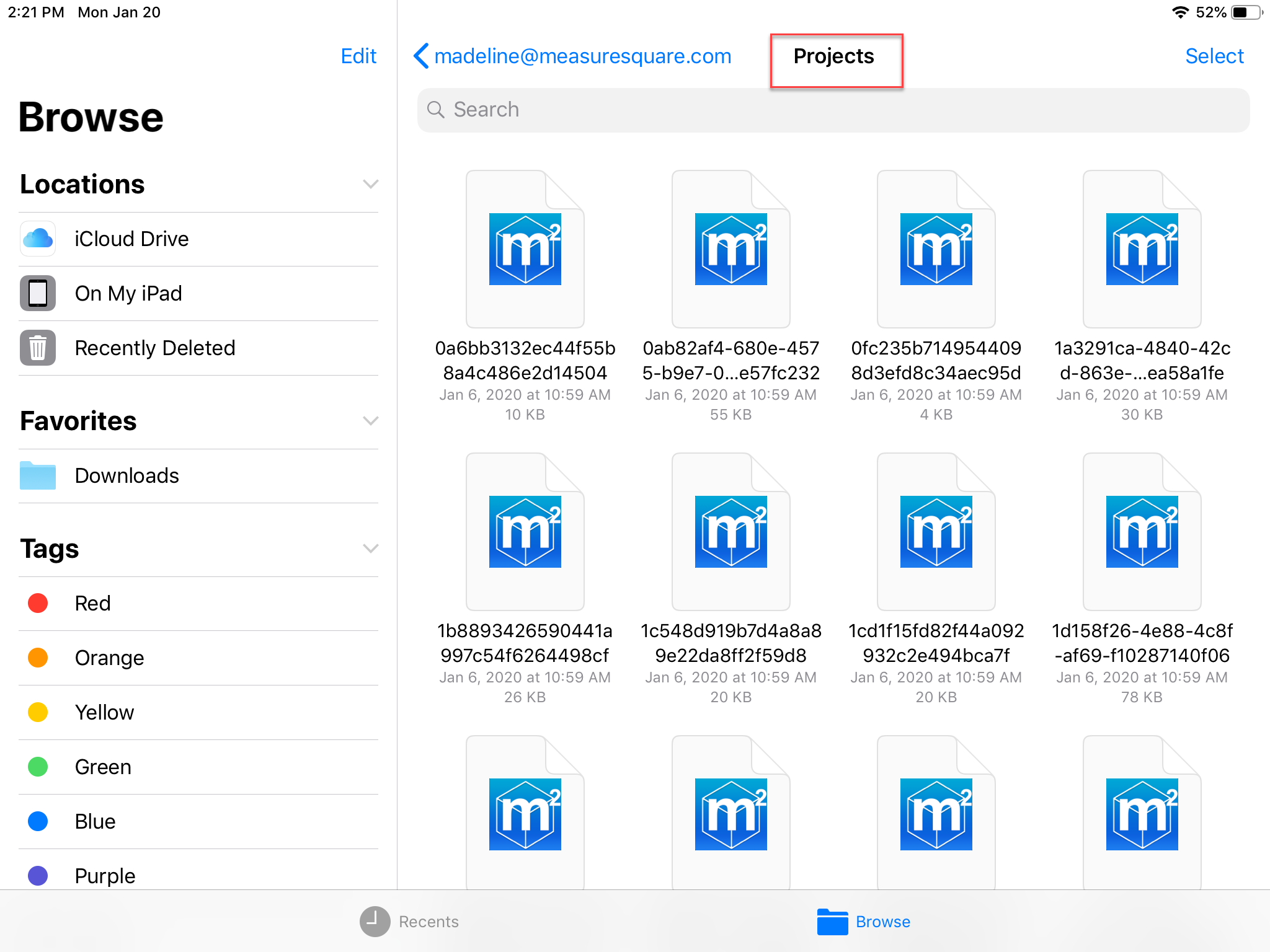Select the Red tag dot
This screenshot has height=952, width=1270.
38,603
